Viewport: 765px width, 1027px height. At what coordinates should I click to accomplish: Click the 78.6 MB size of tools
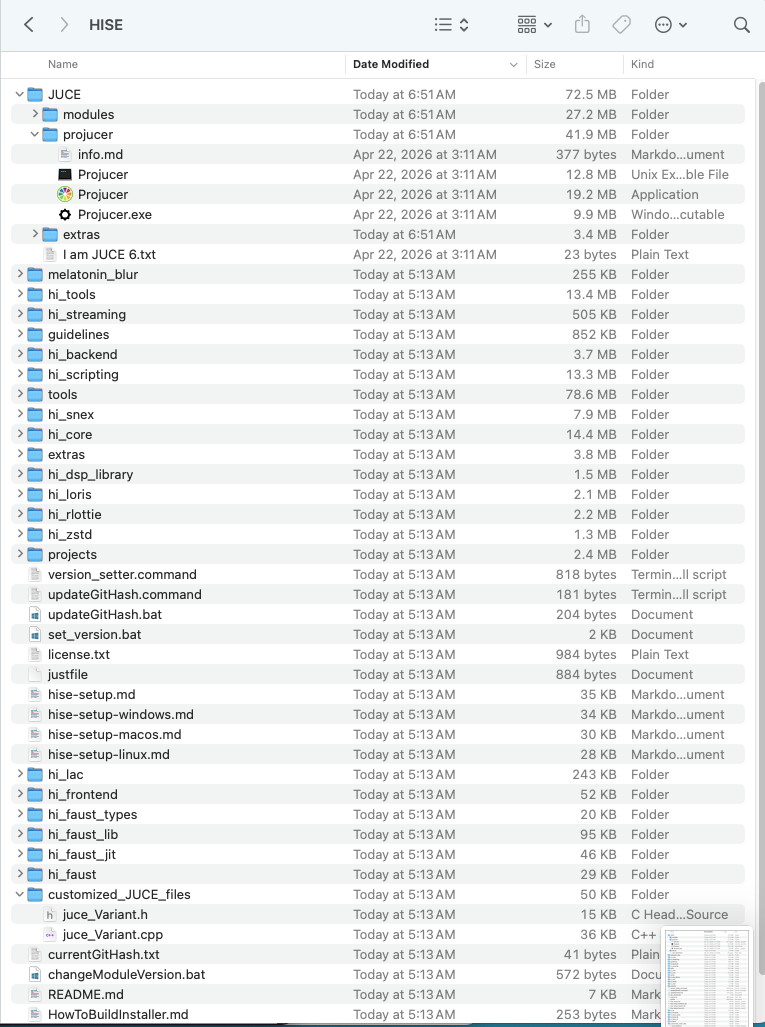pyautogui.click(x=591, y=394)
